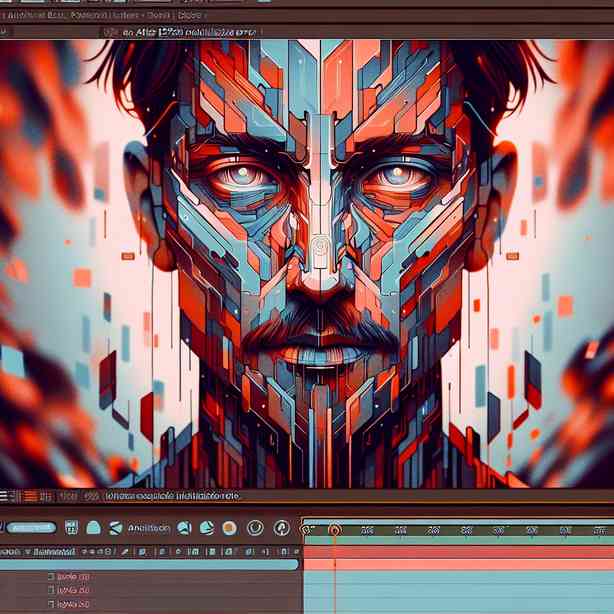Click the red striped icon in the bar under the viewer
Screen dimensions: 614x614
click(x=30, y=497)
